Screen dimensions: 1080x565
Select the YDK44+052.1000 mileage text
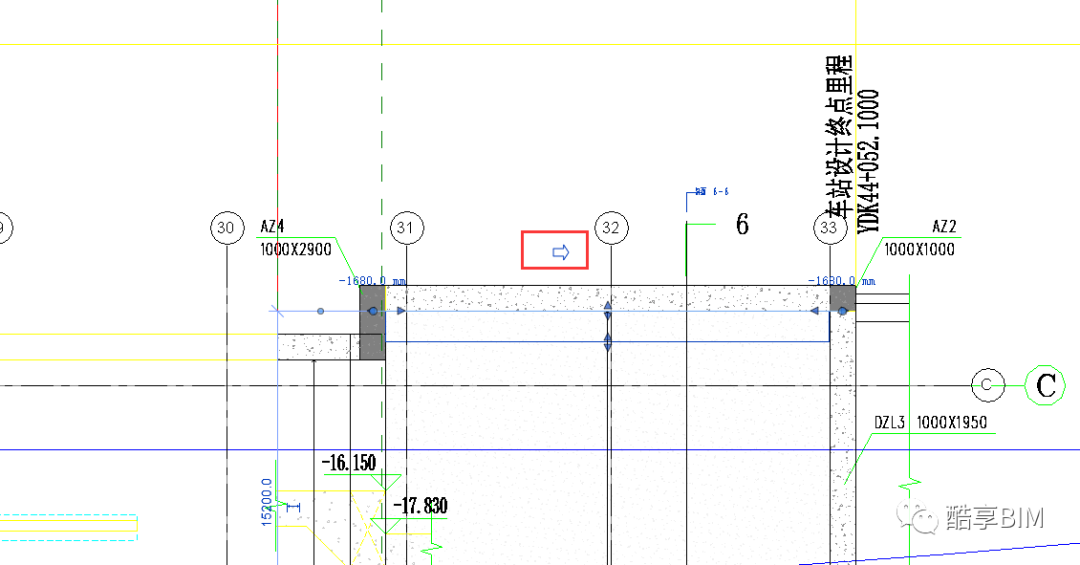tap(869, 161)
